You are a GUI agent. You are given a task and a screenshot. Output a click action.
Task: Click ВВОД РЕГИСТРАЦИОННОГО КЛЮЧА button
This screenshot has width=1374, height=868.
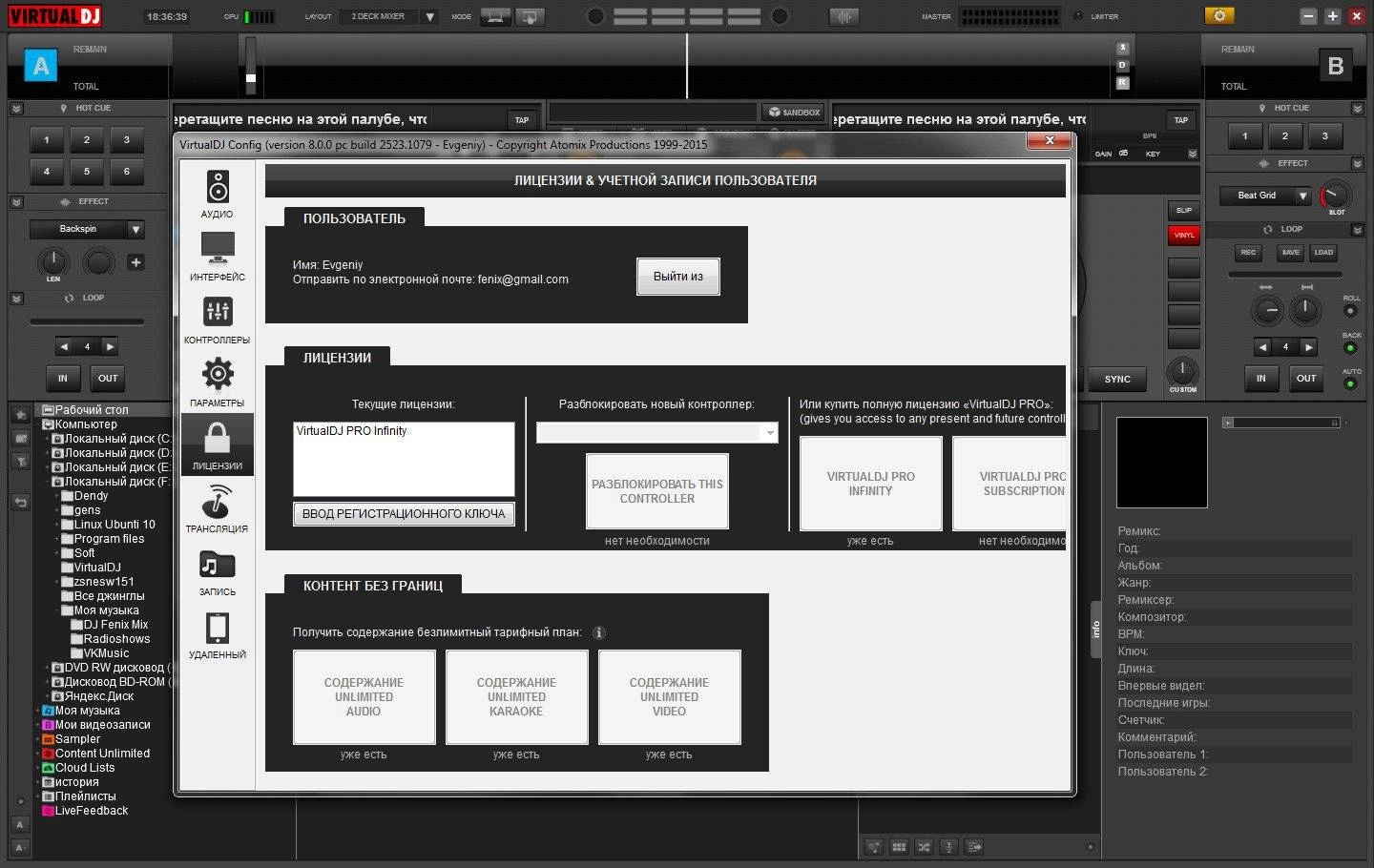tap(404, 514)
